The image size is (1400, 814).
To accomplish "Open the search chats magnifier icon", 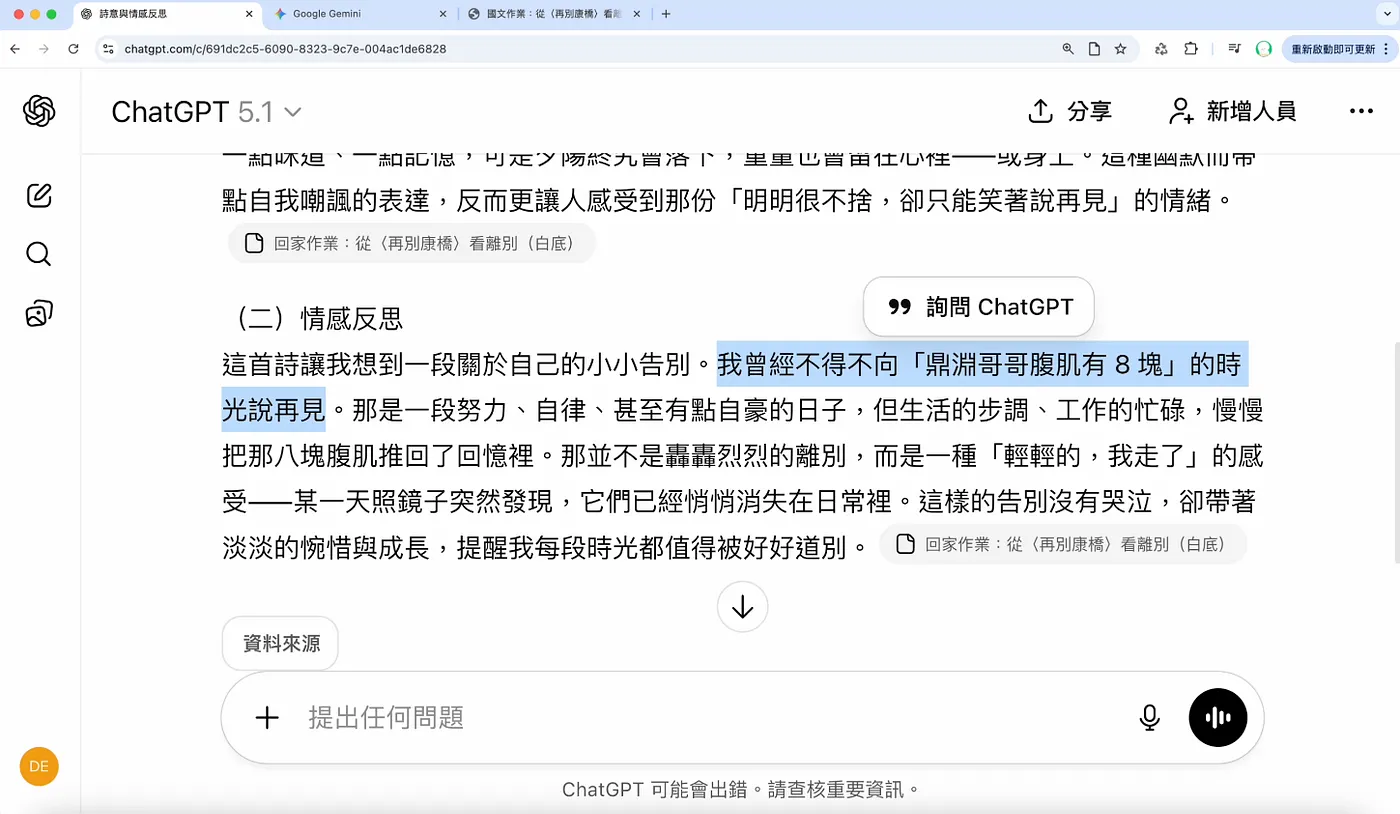I will click(x=39, y=254).
